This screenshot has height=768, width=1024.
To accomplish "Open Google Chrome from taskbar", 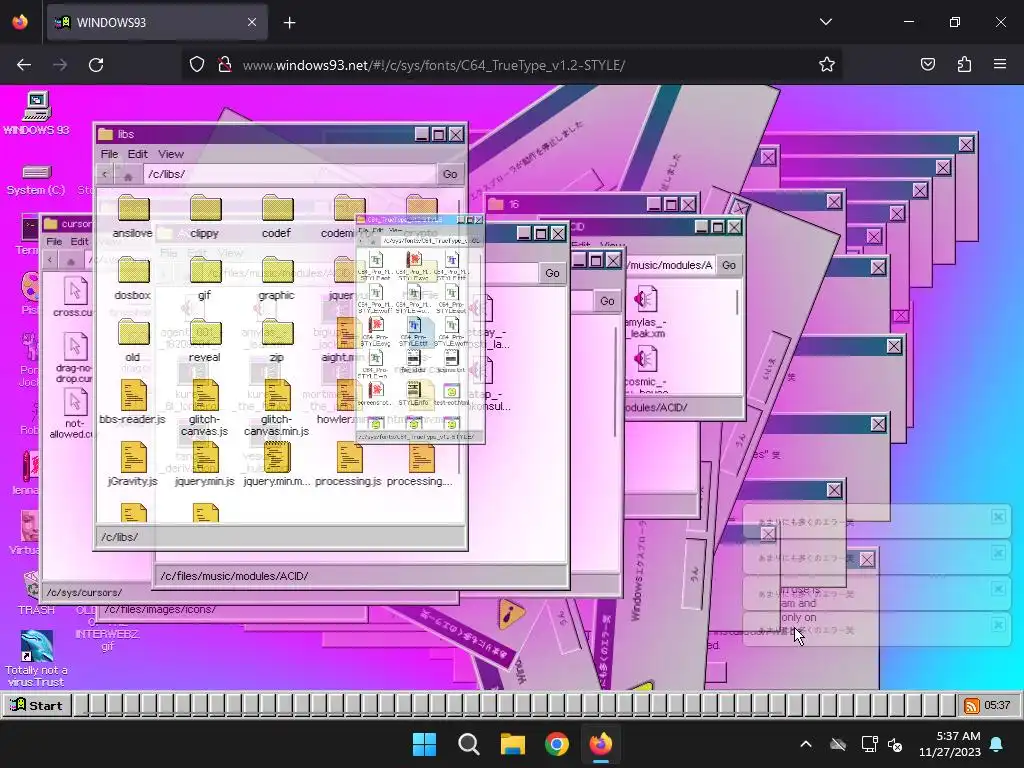I will coord(556,744).
